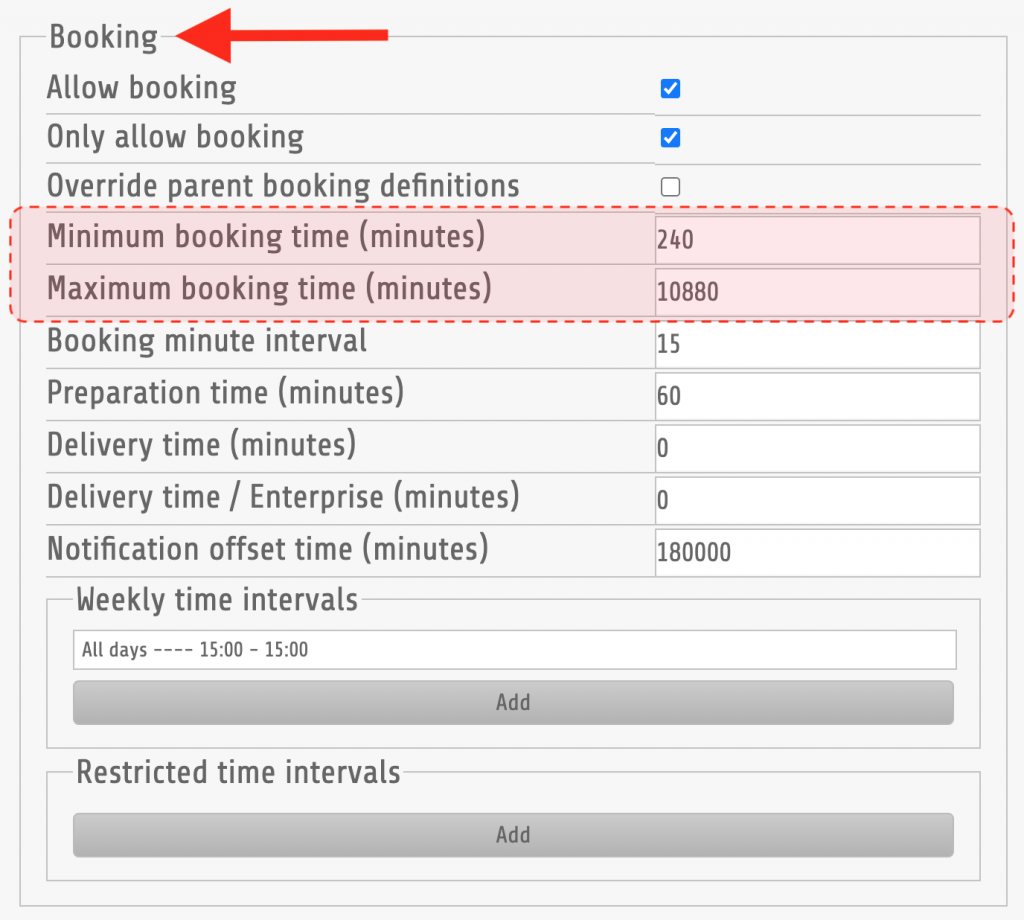Image resolution: width=1024 pixels, height=920 pixels.
Task: Click the Maximum booking time (minutes) label
Action: pos(270,289)
